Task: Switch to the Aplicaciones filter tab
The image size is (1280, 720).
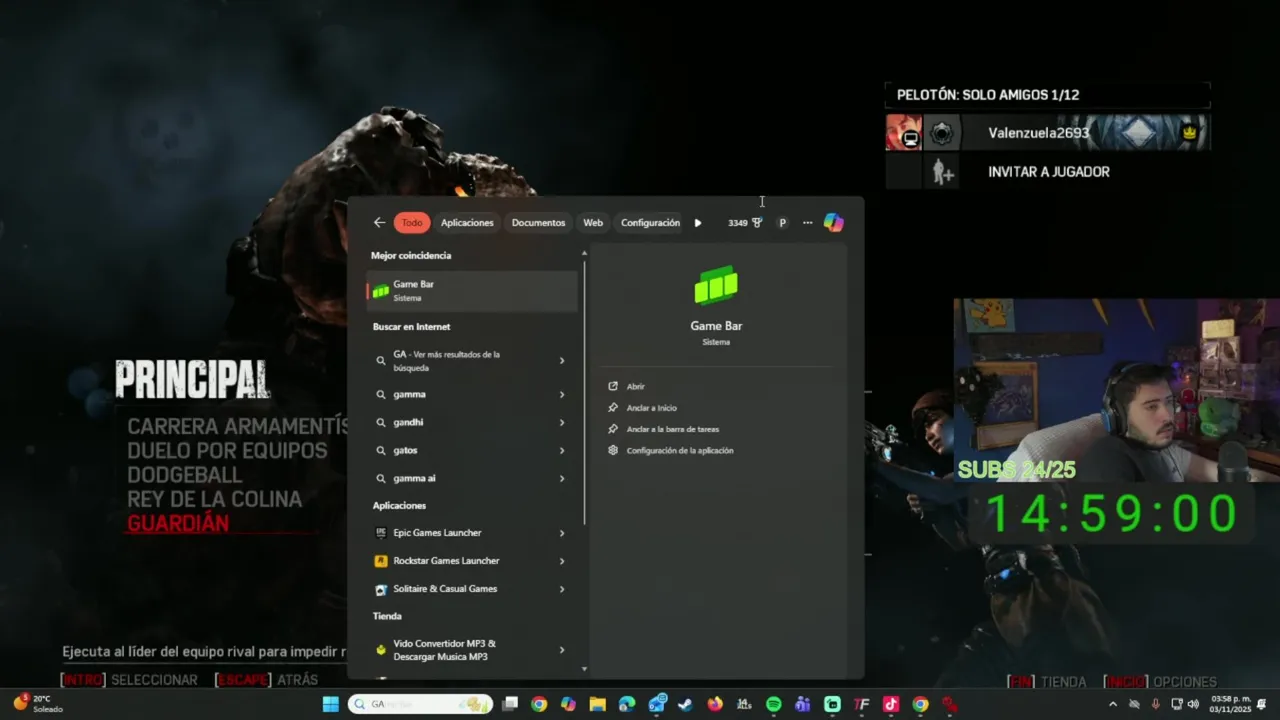Action: [x=467, y=223]
